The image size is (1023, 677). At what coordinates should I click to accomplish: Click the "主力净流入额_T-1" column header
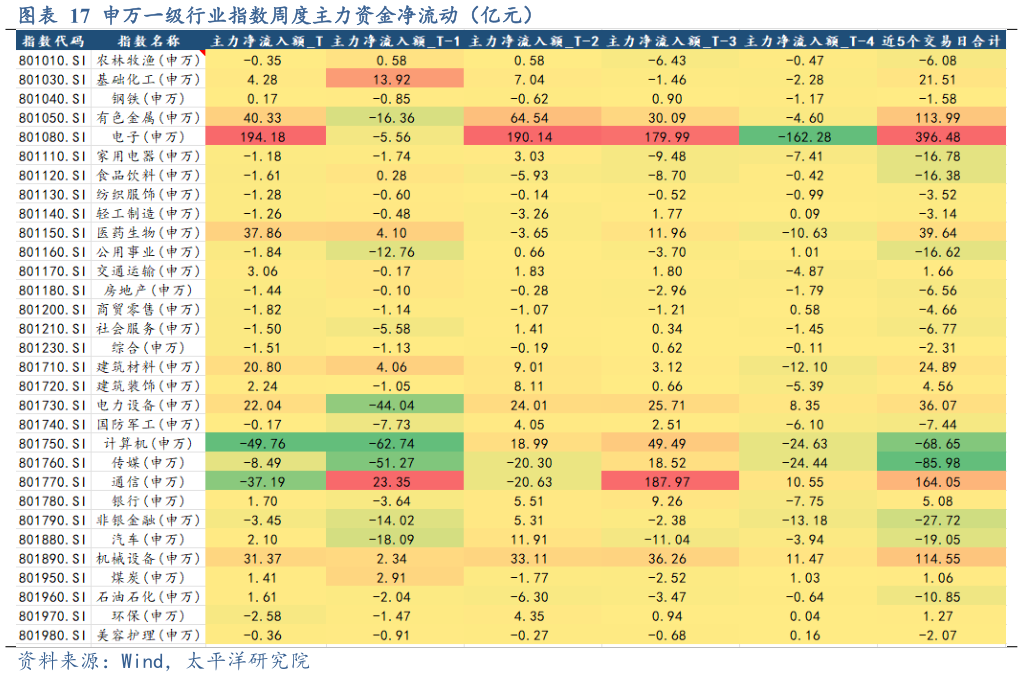[396, 41]
